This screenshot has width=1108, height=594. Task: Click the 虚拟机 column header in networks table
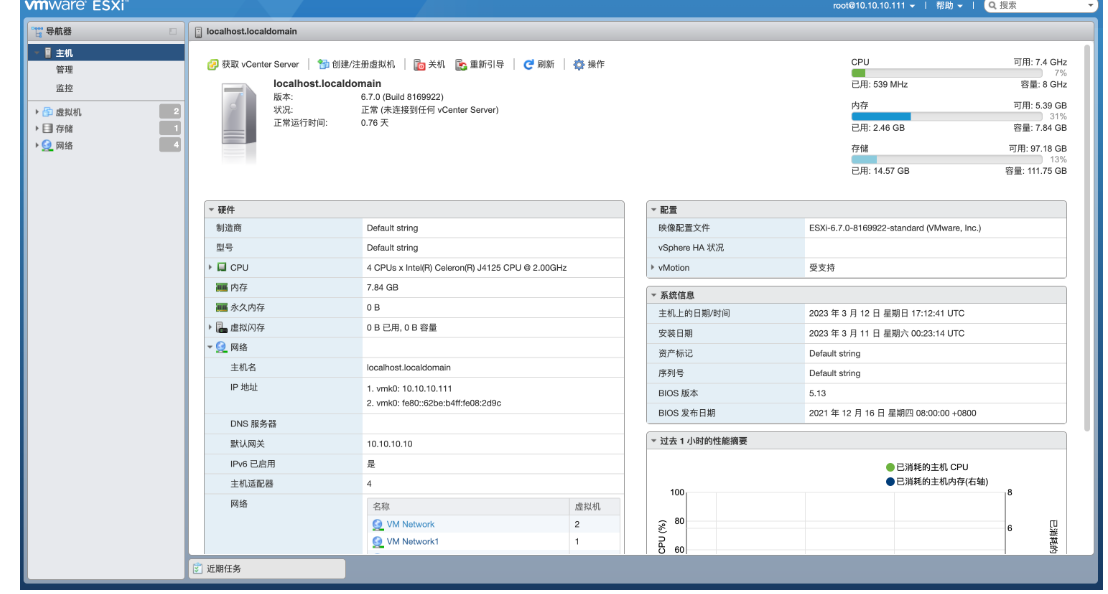pos(595,506)
